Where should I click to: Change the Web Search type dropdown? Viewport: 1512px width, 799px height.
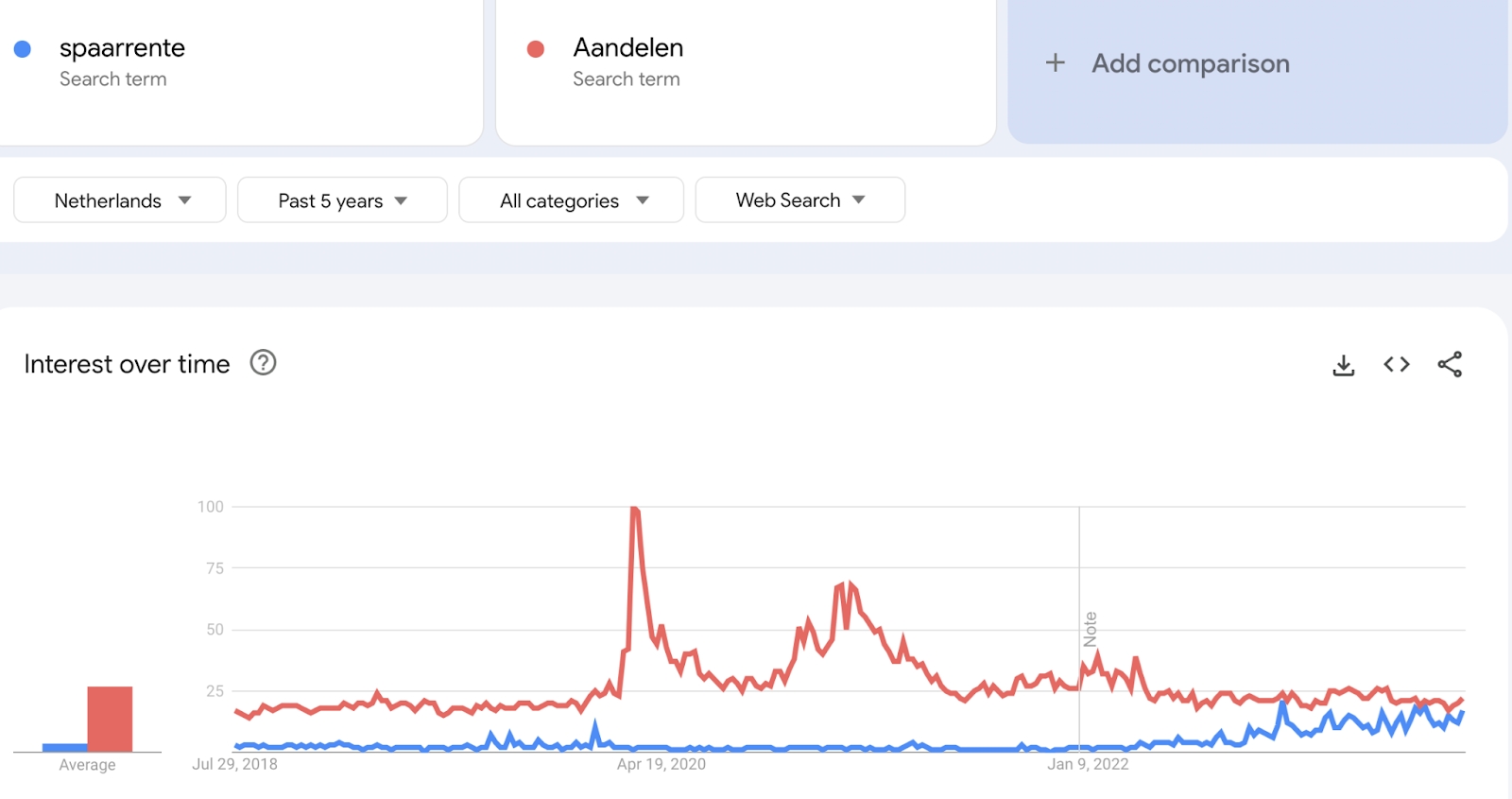tap(799, 200)
